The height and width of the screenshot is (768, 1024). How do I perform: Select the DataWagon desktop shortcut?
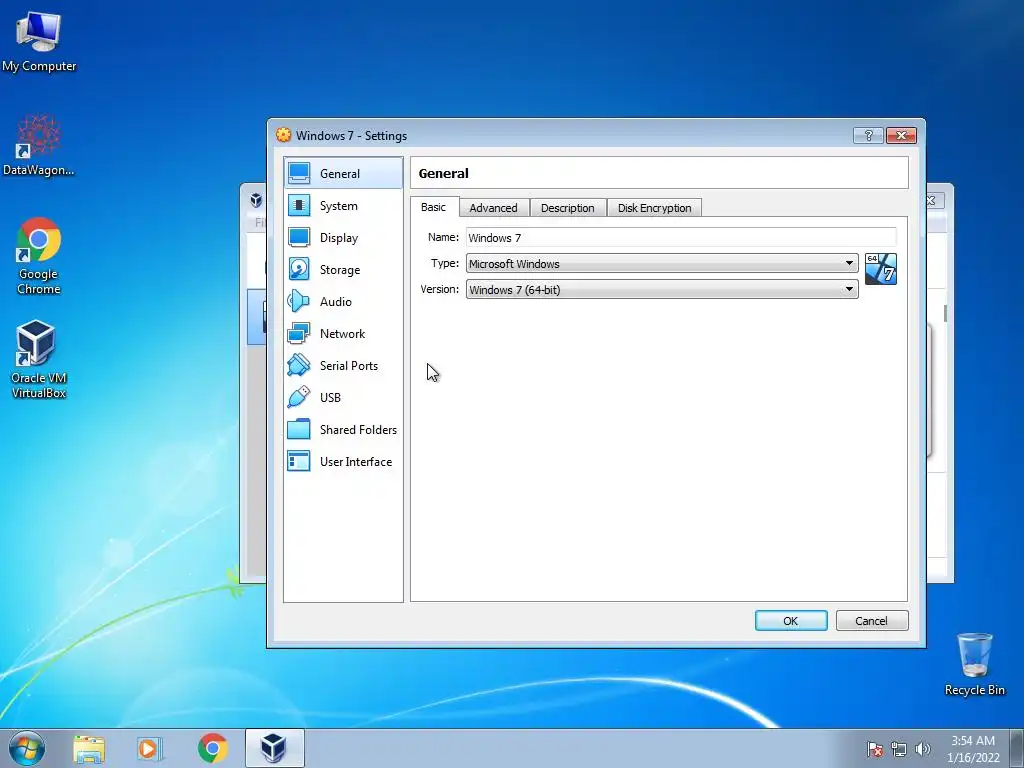[x=39, y=145]
